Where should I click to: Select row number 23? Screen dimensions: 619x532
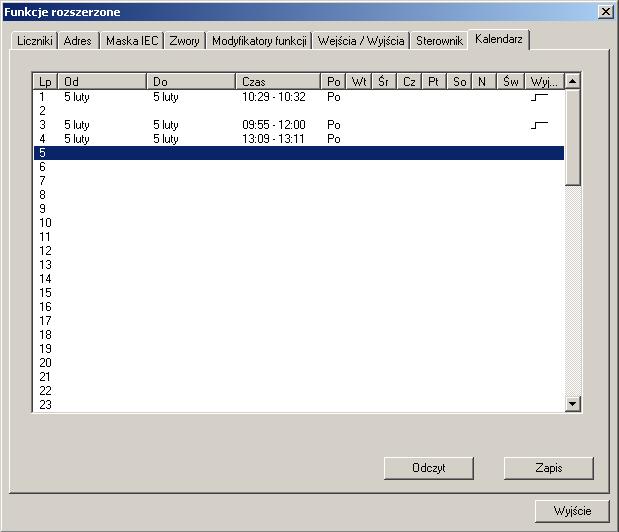click(299, 405)
